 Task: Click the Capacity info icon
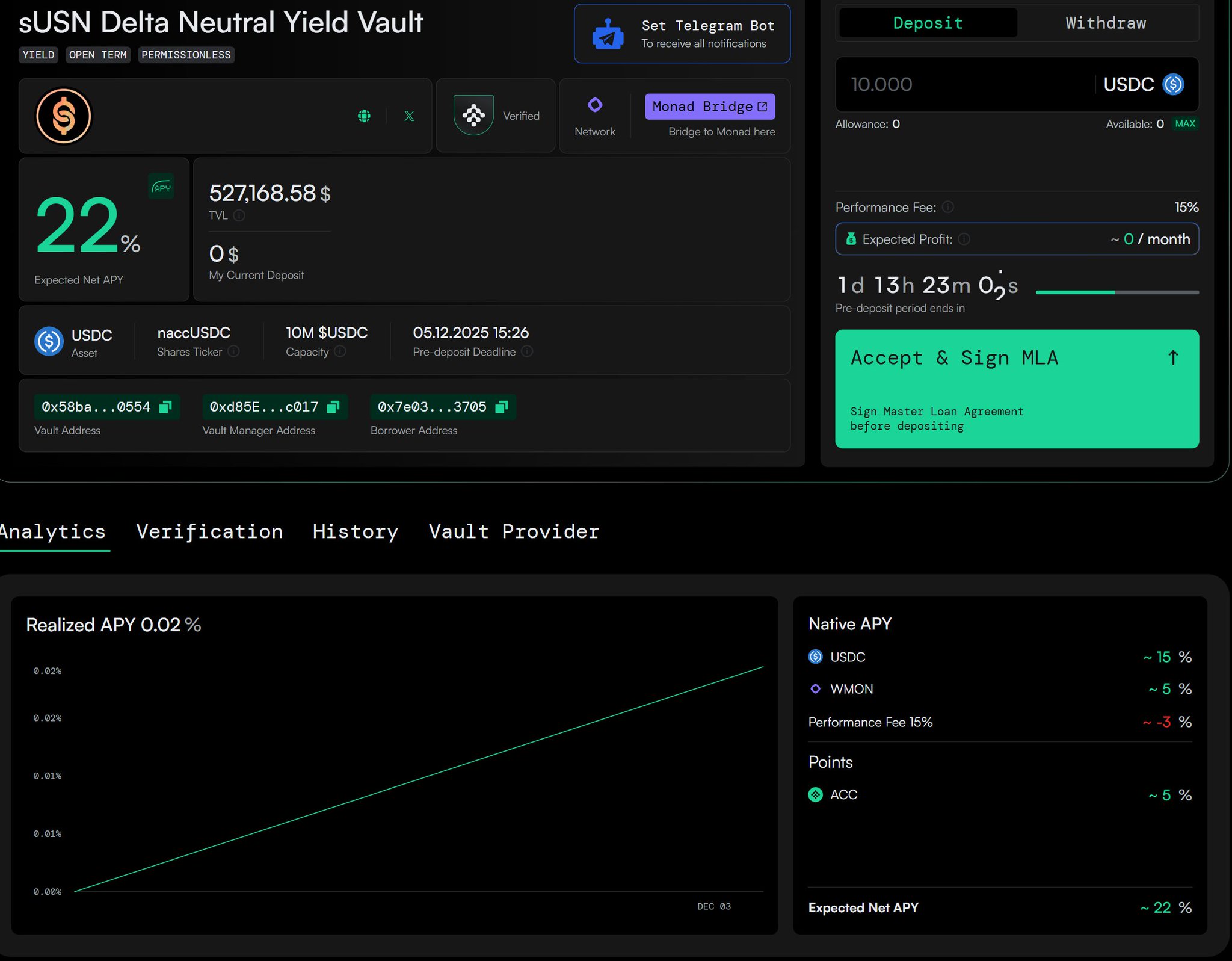point(340,351)
